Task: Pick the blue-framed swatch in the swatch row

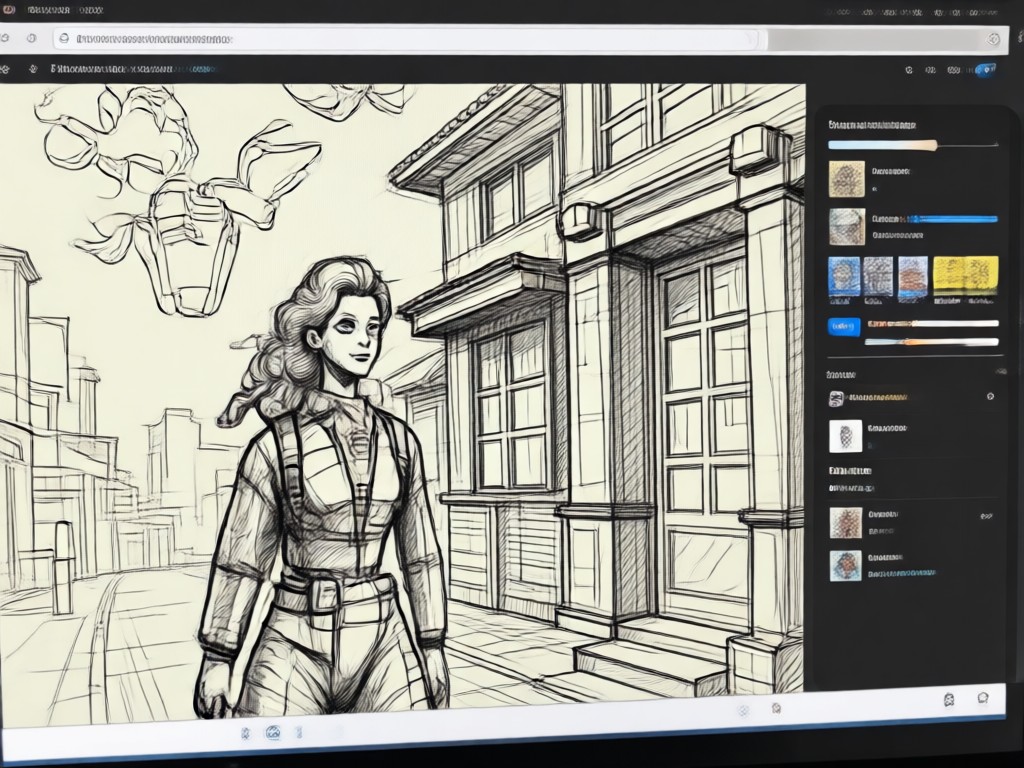Action: pyautogui.click(x=843, y=278)
